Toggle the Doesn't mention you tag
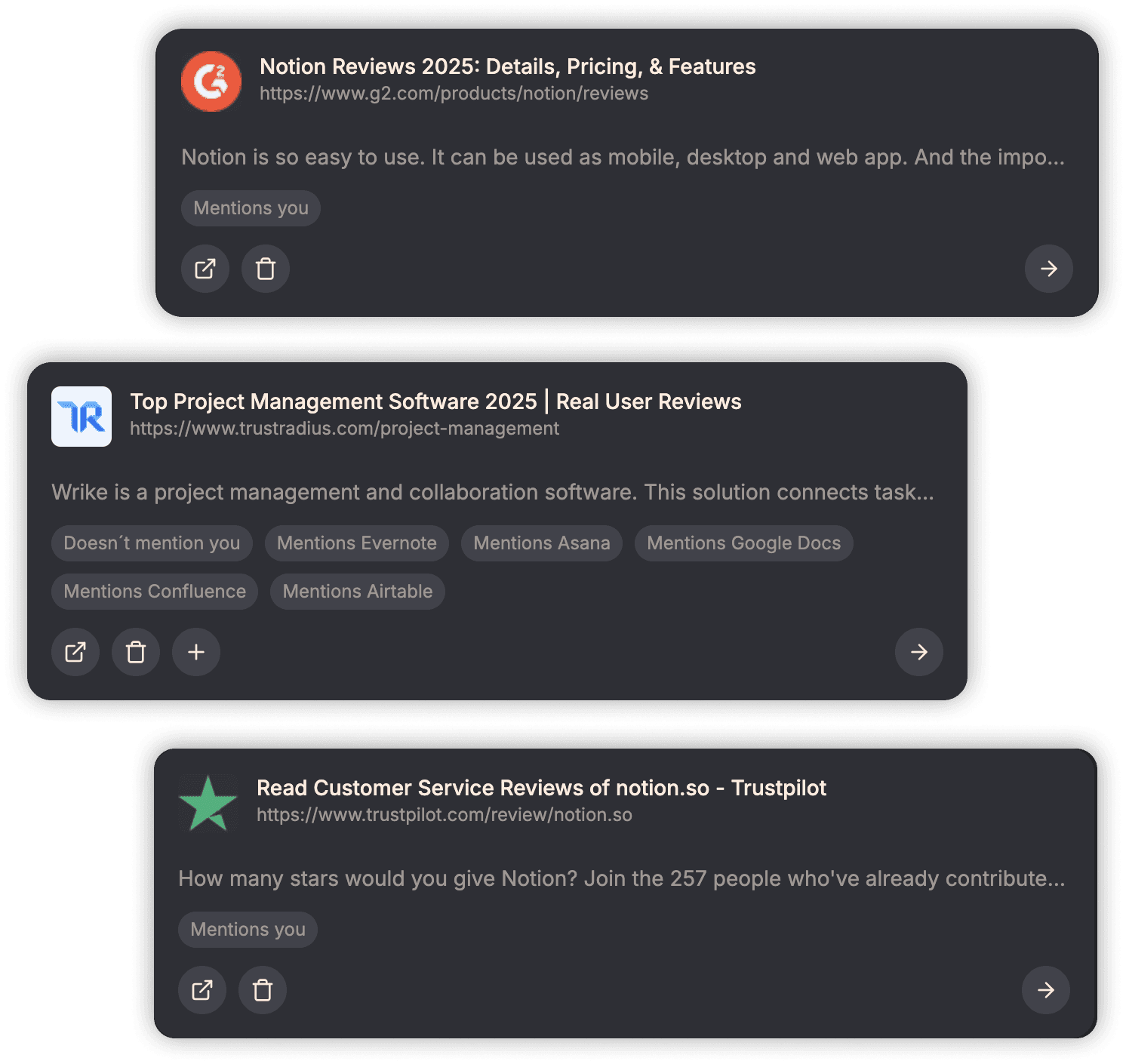 [x=152, y=543]
